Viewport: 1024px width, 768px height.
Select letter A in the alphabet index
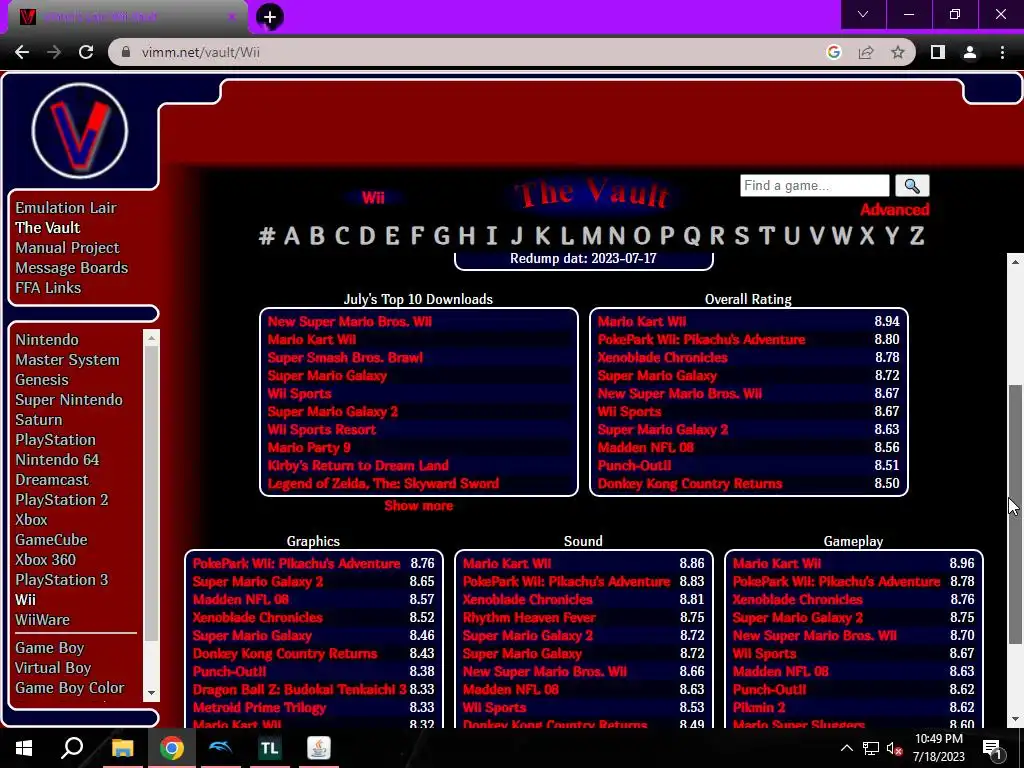click(292, 235)
